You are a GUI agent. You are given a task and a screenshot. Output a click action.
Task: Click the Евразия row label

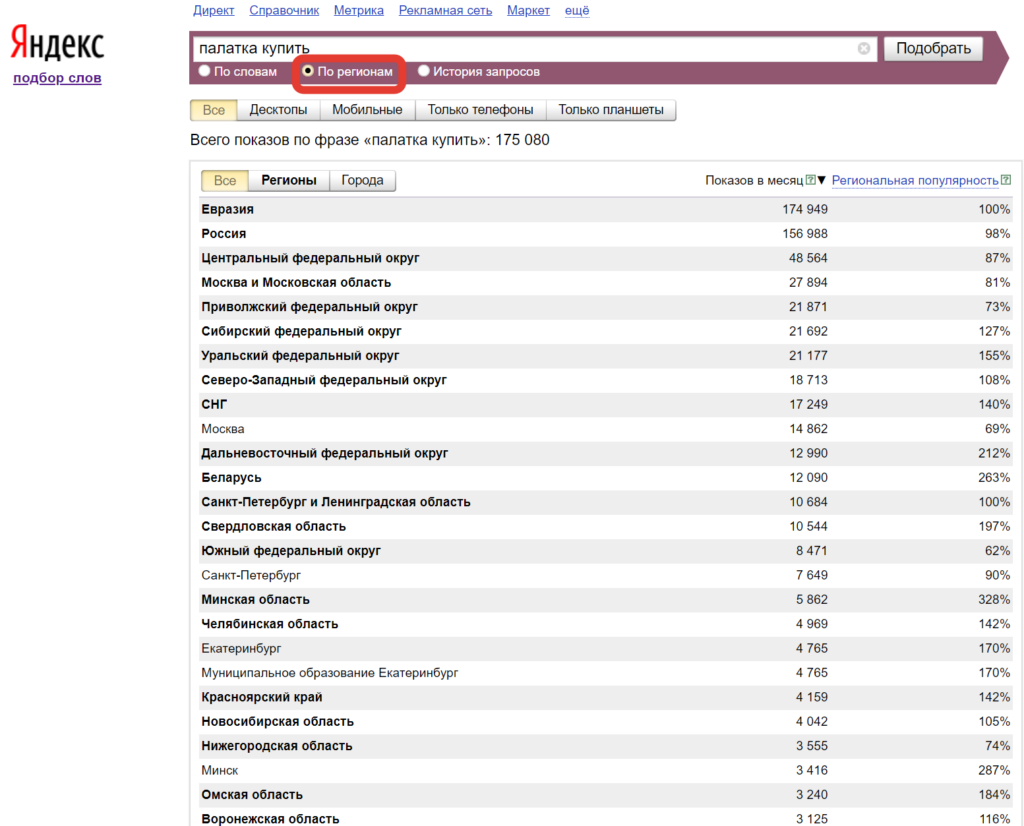227,210
